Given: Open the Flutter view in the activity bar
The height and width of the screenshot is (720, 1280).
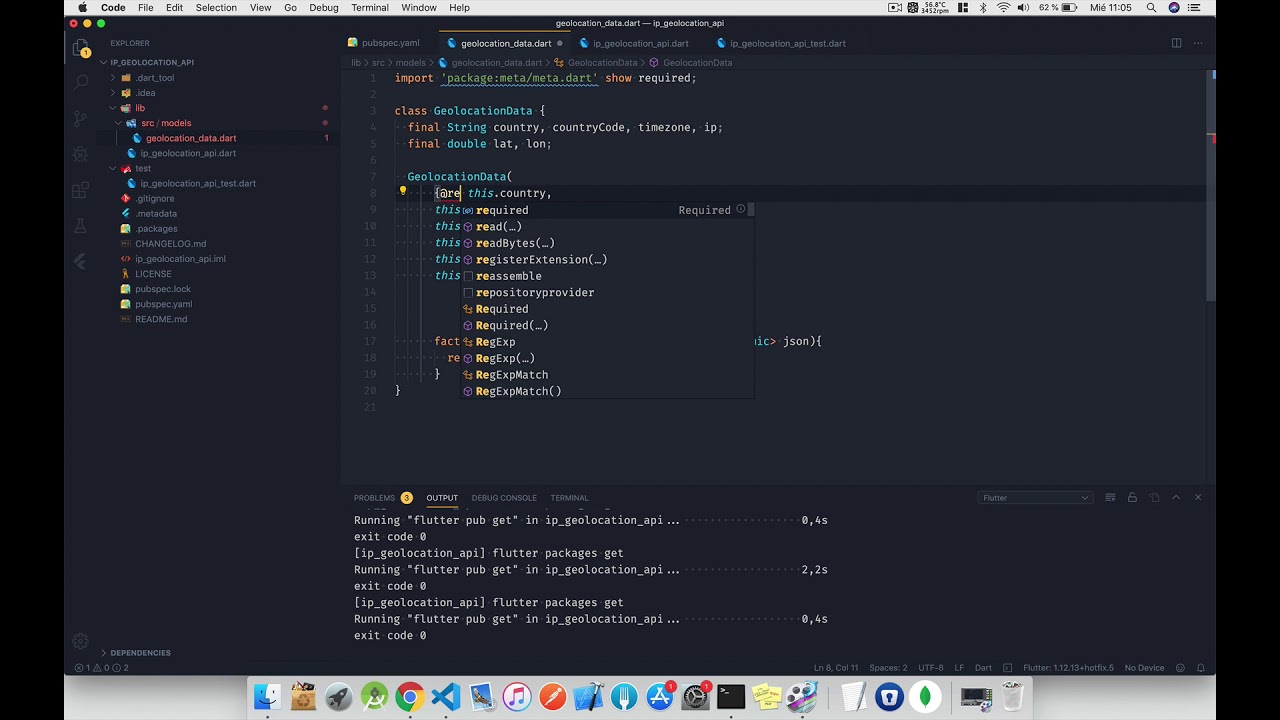Looking at the screenshot, I should (81, 262).
